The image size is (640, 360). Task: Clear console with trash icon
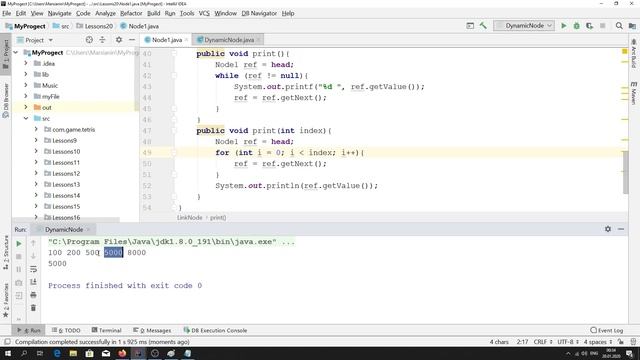pos(33,308)
